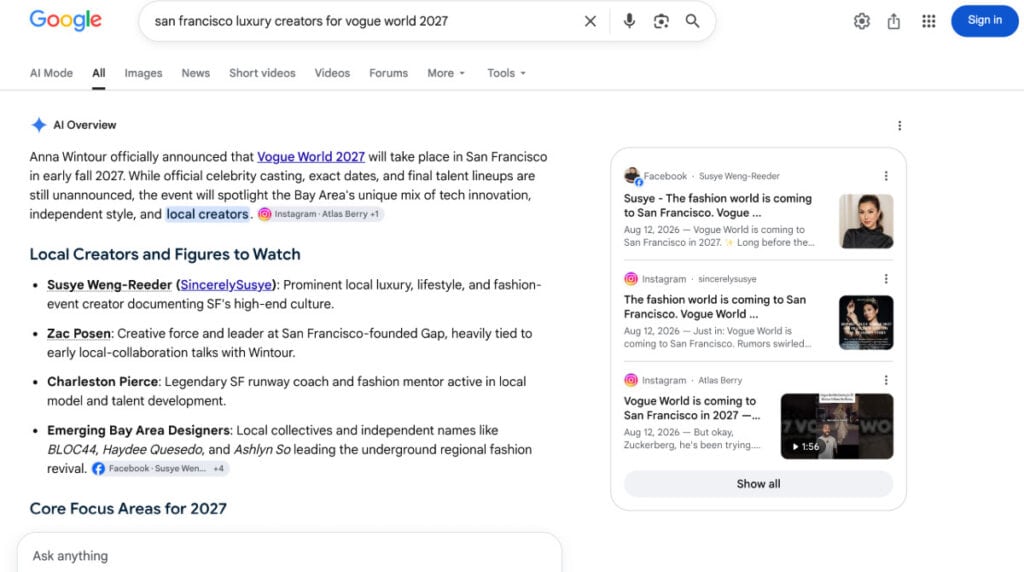Image resolution: width=1024 pixels, height=572 pixels.
Task: Select the All results tab
Action: tap(99, 73)
